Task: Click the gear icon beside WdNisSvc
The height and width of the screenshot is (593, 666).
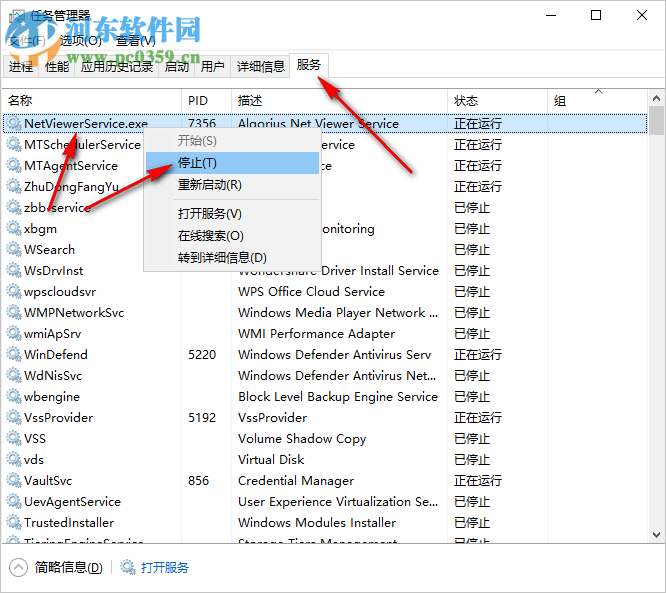Action: coord(14,376)
